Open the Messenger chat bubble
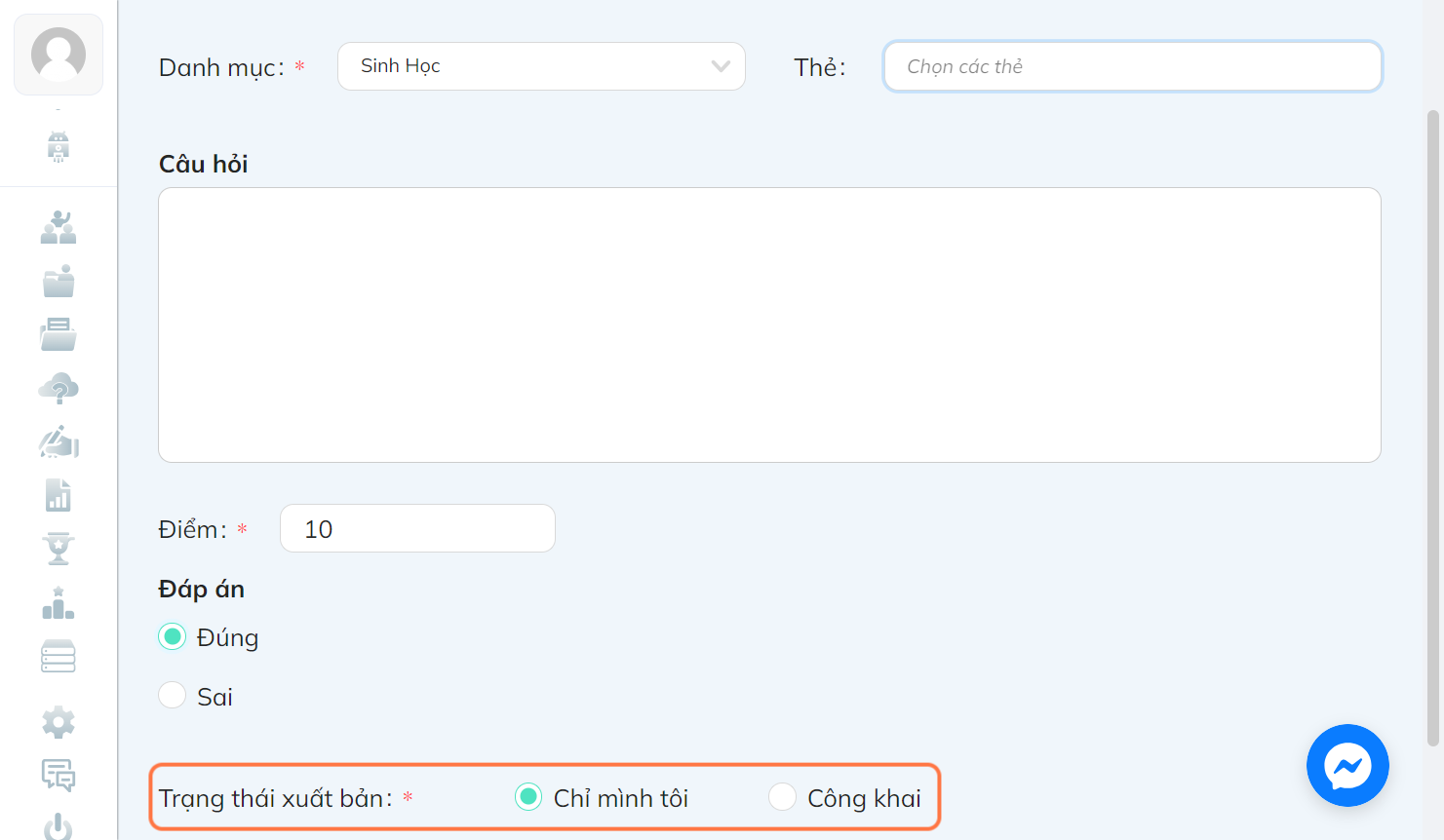The height and width of the screenshot is (840, 1444). (1347, 765)
